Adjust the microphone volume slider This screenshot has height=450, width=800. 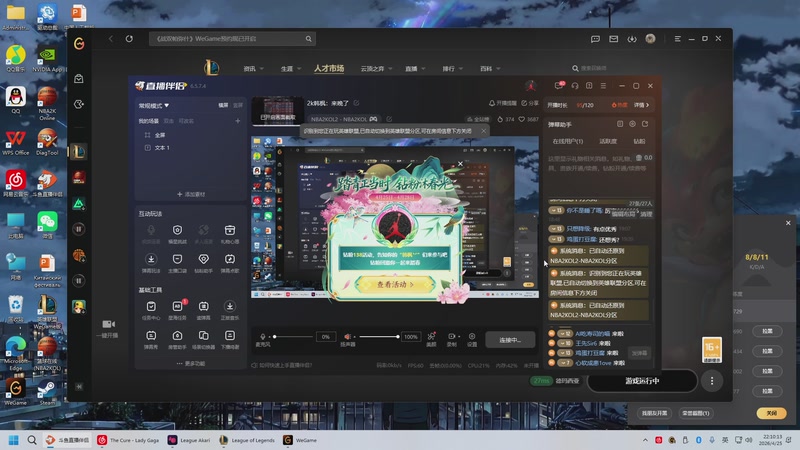point(293,337)
